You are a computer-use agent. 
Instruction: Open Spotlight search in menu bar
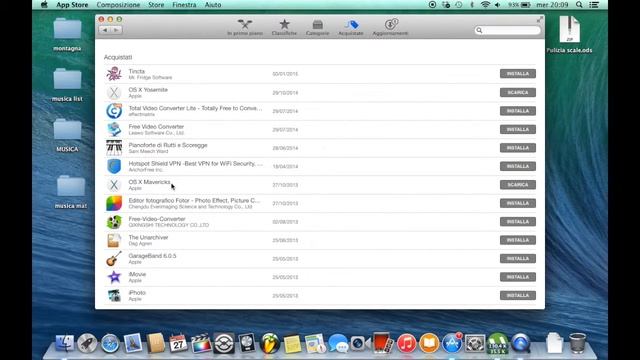pyautogui.click(x=579, y=5)
